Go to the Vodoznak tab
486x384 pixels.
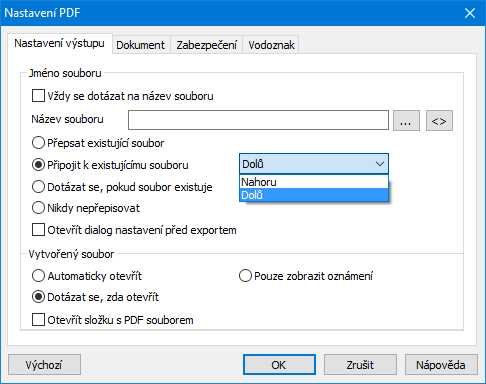click(271, 45)
